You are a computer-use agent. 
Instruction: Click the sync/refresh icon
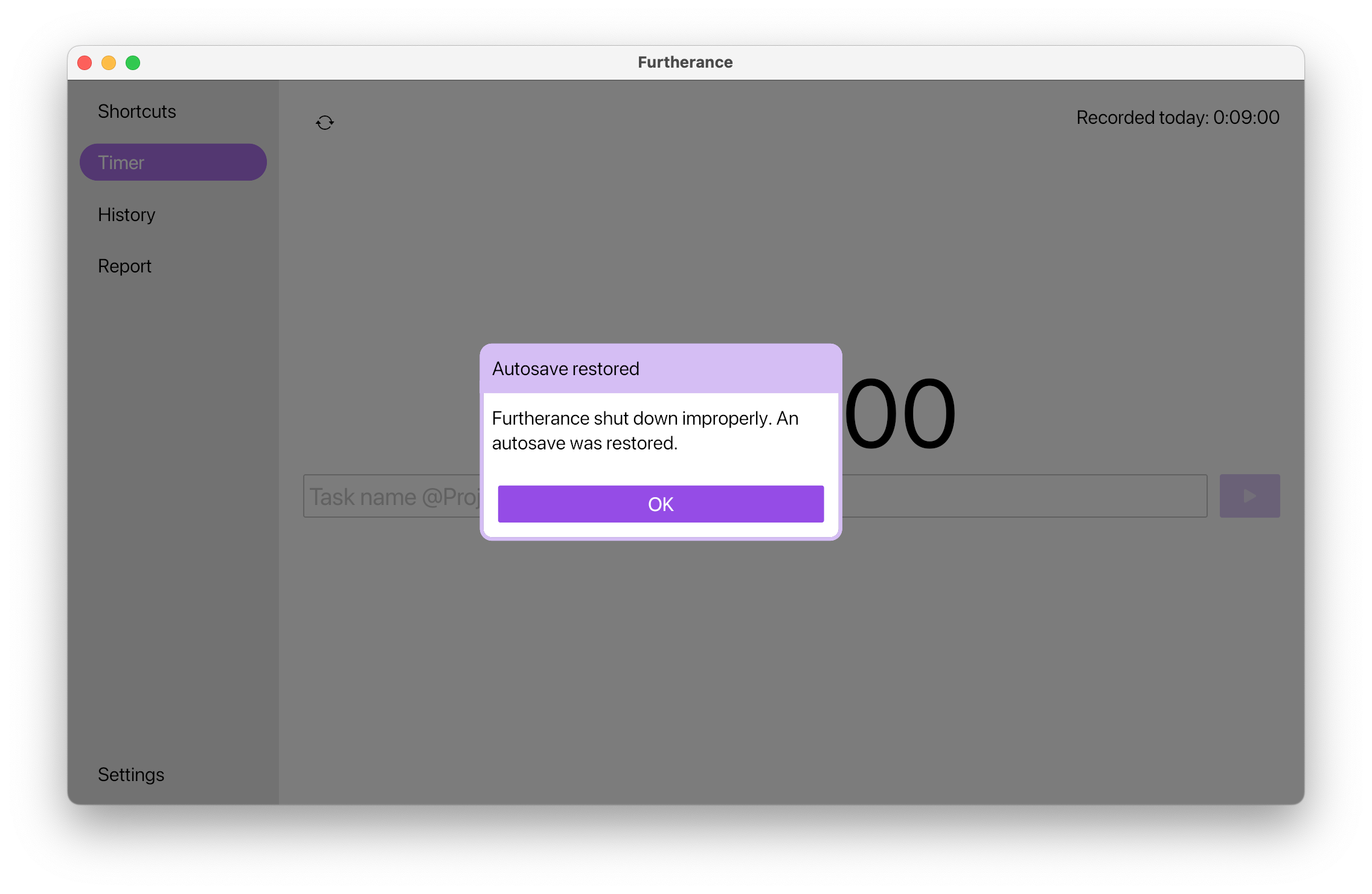pyautogui.click(x=325, y=121)
